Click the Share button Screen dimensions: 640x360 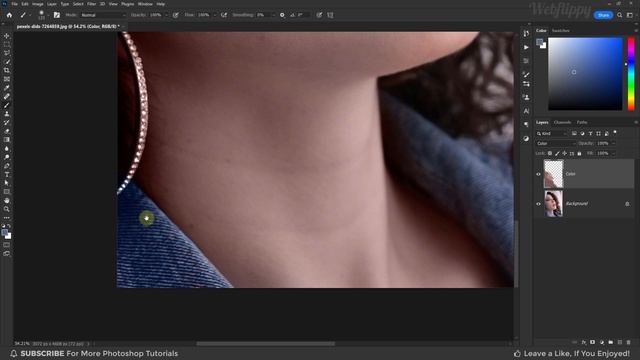pyautogui.click(x=603, y=15)
